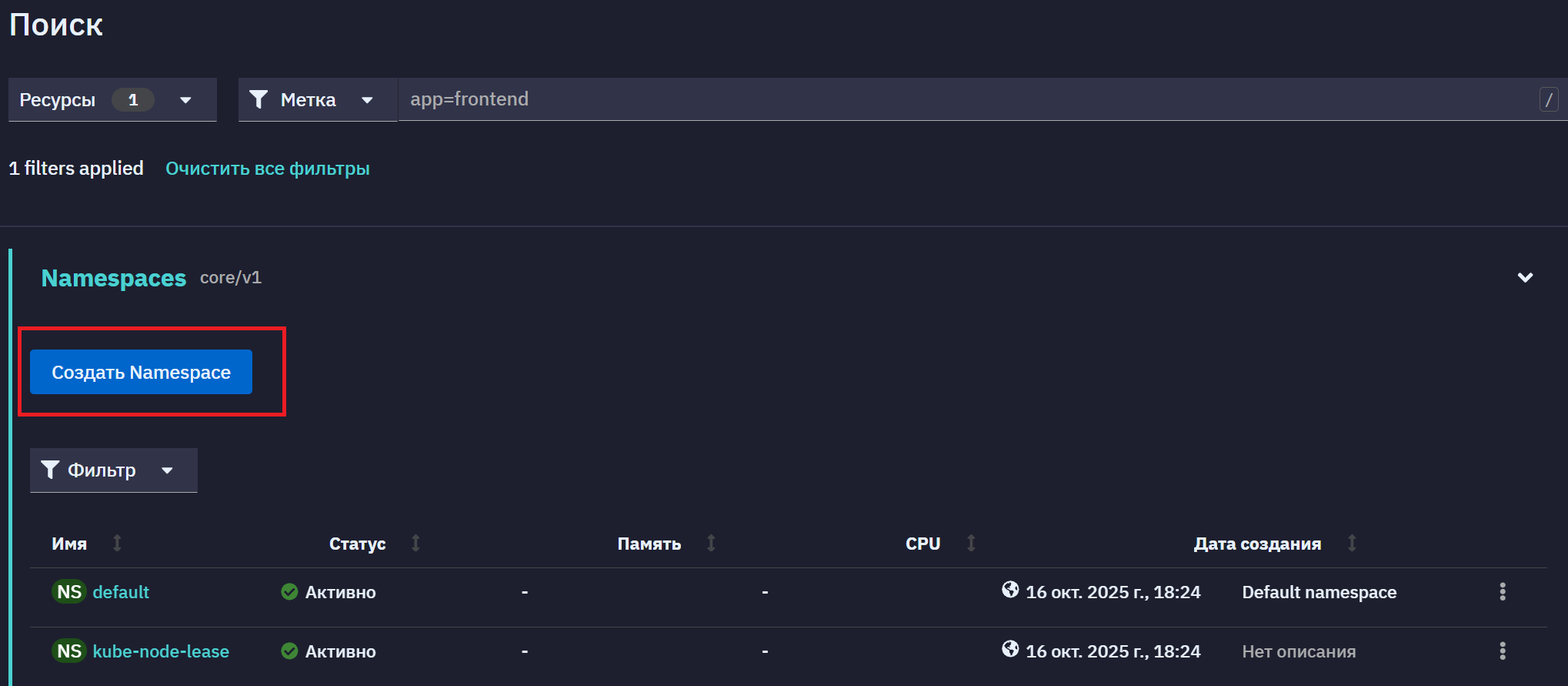1568x686 pixels.
Task: Open the Ресурсы resource dropdown
Action: pyautogui.click(x=112, y=99)
